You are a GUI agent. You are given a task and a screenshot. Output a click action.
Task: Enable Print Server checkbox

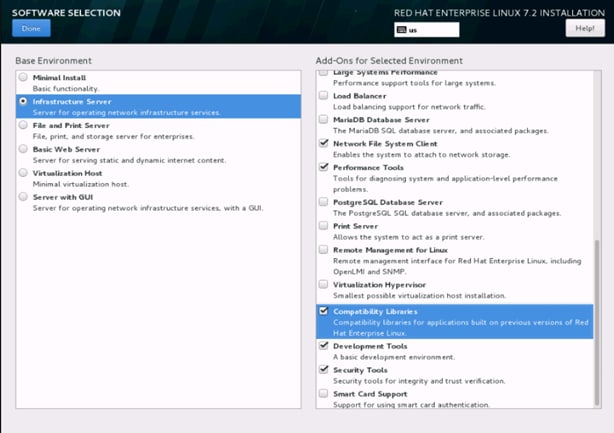point(323,226)
